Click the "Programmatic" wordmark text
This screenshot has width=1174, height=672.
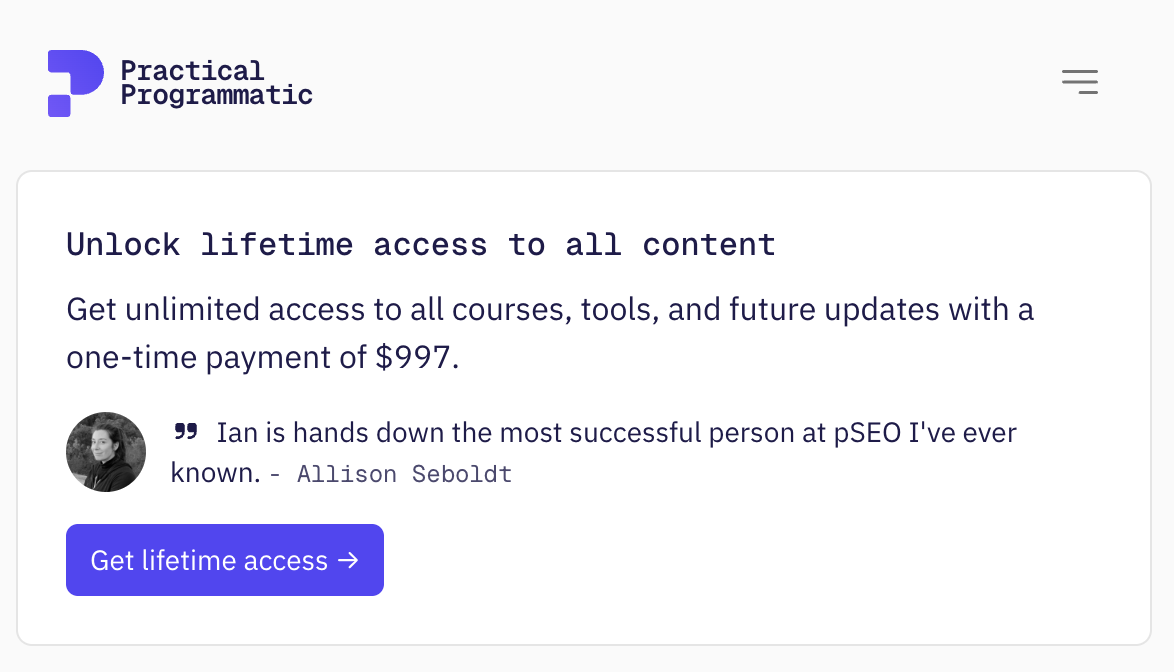pos(216,96)
